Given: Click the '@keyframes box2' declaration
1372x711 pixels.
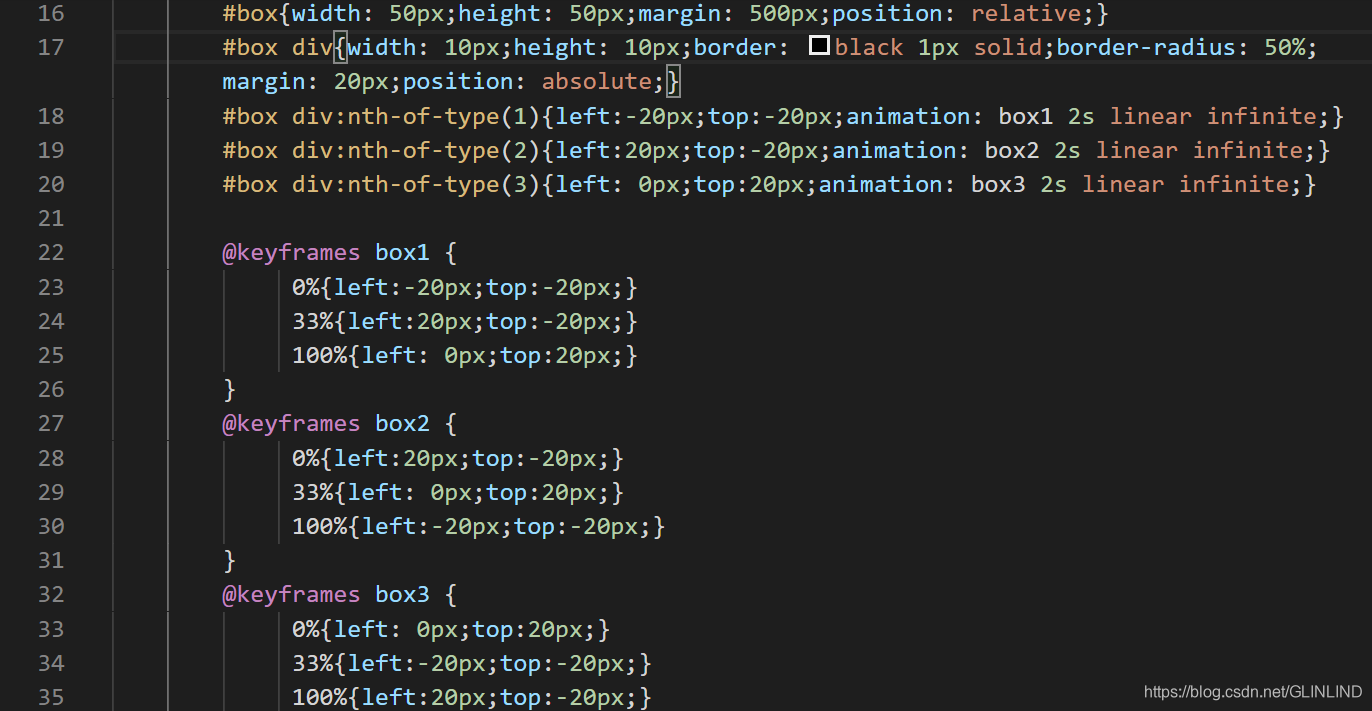Looking at the screenshot, I should pyautogui.click(x=326, y=423).
